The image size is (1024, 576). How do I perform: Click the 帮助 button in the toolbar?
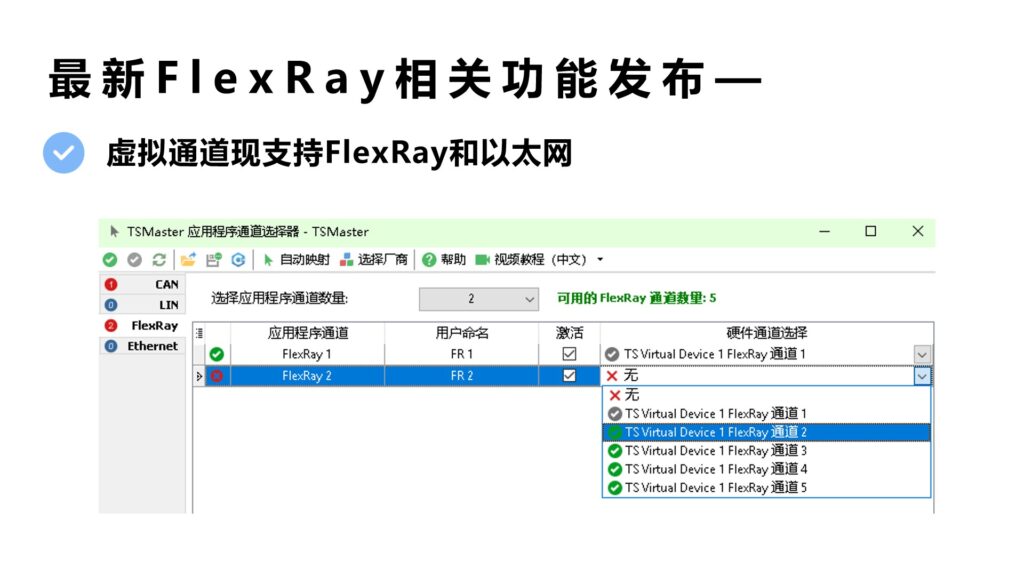[x=449, y=259]
